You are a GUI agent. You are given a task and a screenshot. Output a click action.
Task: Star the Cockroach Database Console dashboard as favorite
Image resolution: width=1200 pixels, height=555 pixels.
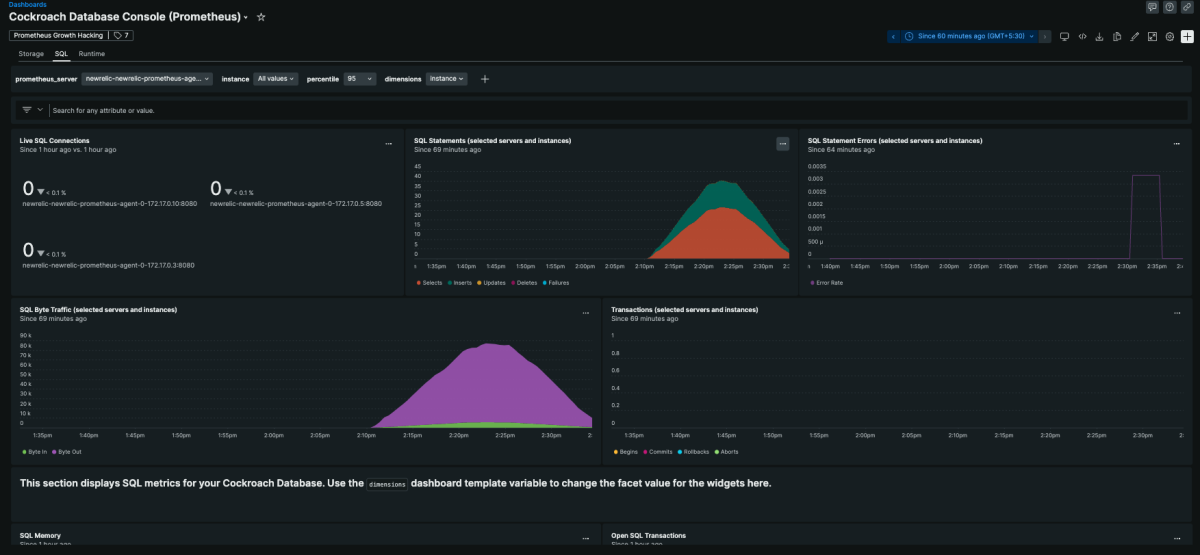[x=261, y=17]
